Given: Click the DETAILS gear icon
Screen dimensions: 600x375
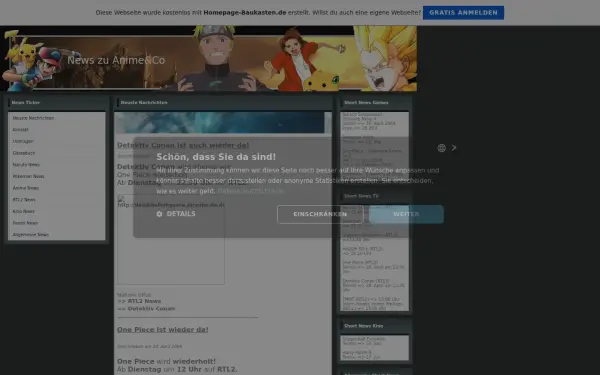Looking at the screenshot, I should (x=160, y=214).
